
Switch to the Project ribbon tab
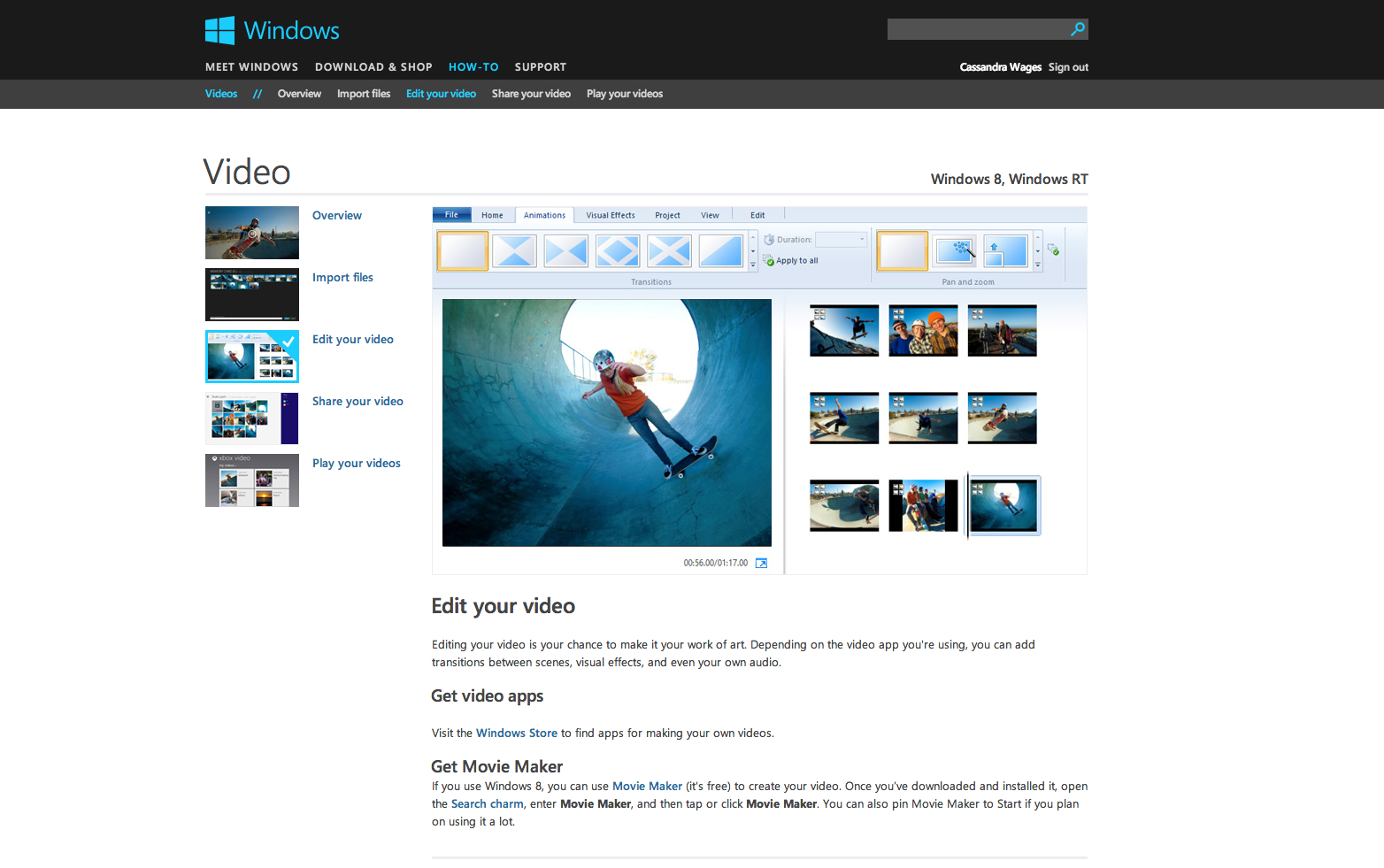[x=667, y=215]
